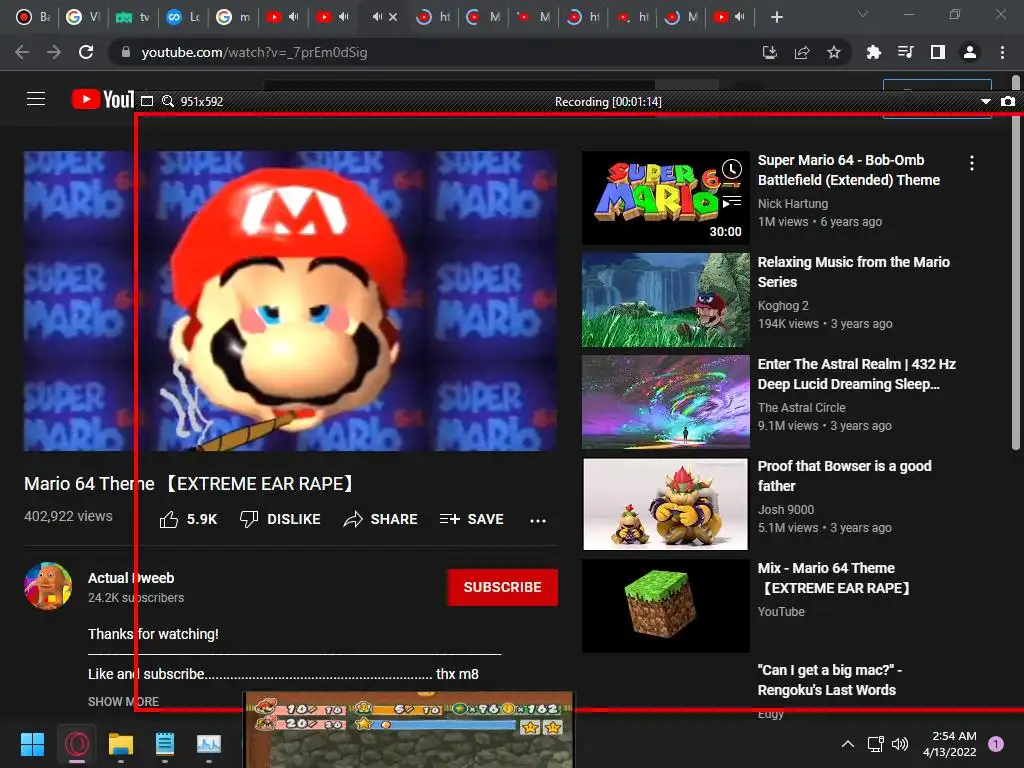Click the page vertical scrollbar
Viewport: 1024px width, 768px height.
1016,261
